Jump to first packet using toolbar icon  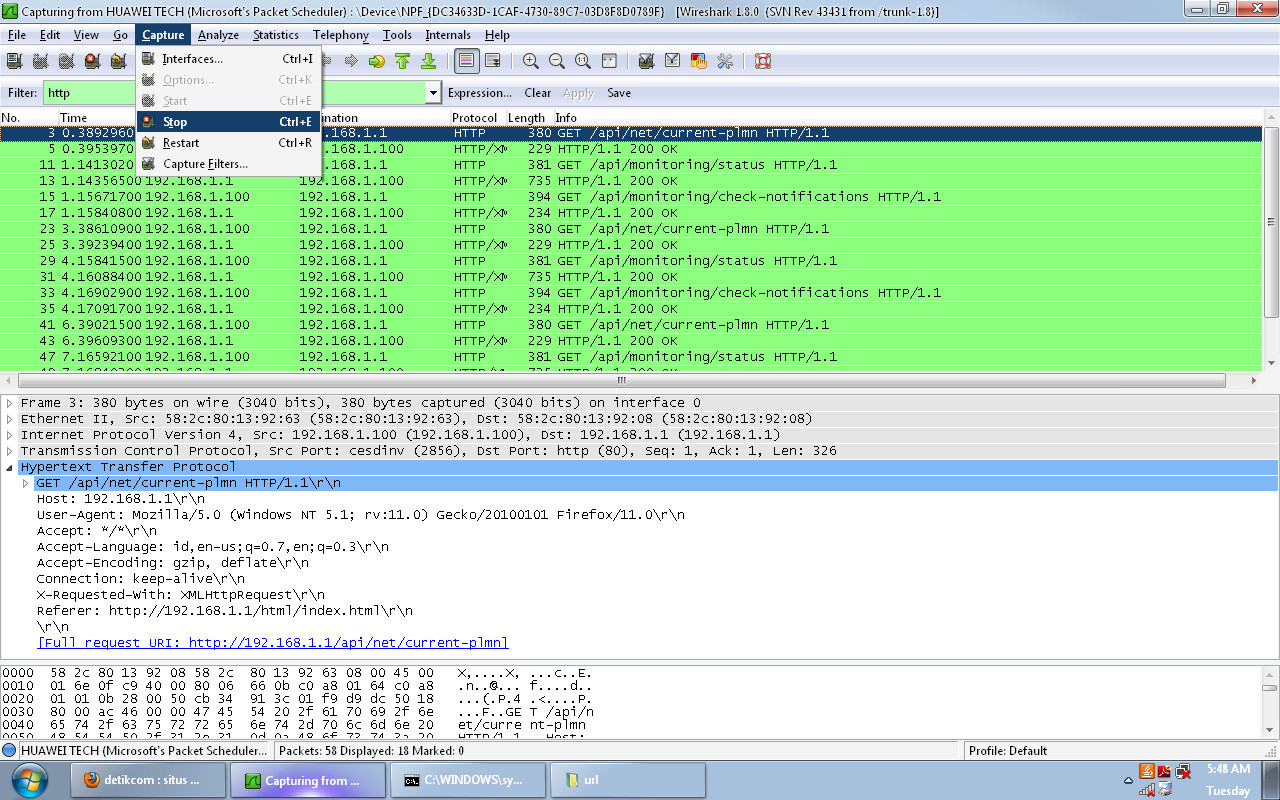pyautogui.click(x=403, y=61)
